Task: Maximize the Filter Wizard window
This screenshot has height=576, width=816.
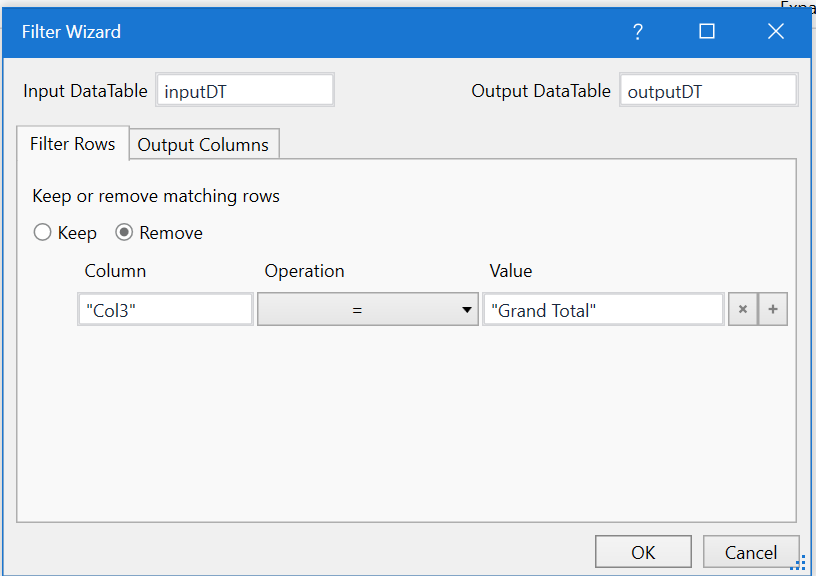Action: coord(707,32)
